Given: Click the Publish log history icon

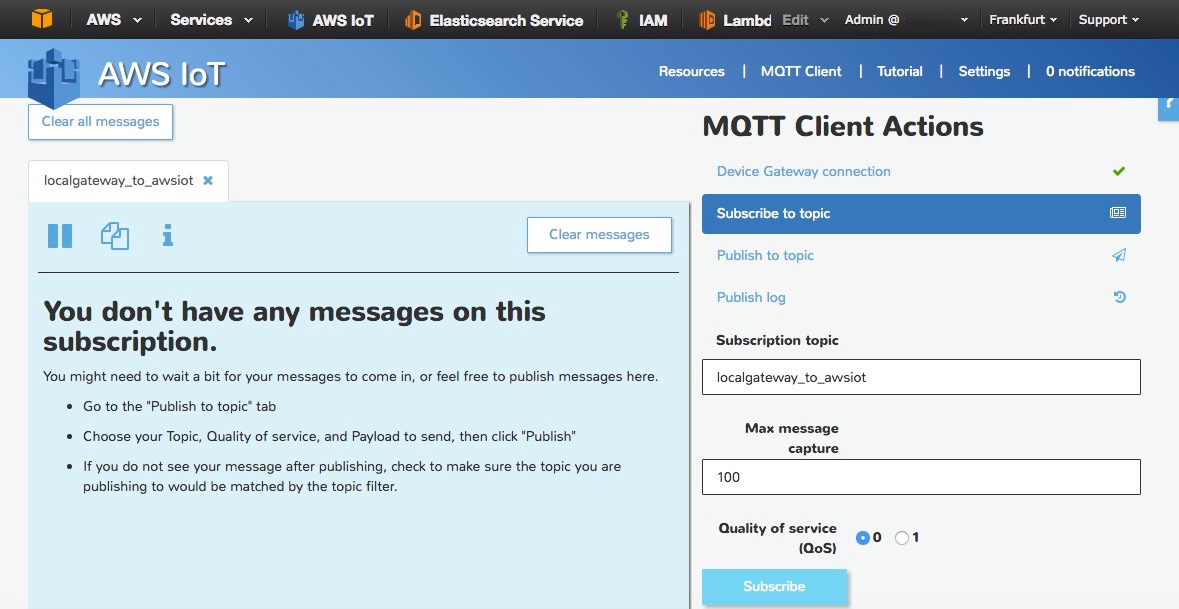Looking at the screenshot, I should click(1120, 297).
